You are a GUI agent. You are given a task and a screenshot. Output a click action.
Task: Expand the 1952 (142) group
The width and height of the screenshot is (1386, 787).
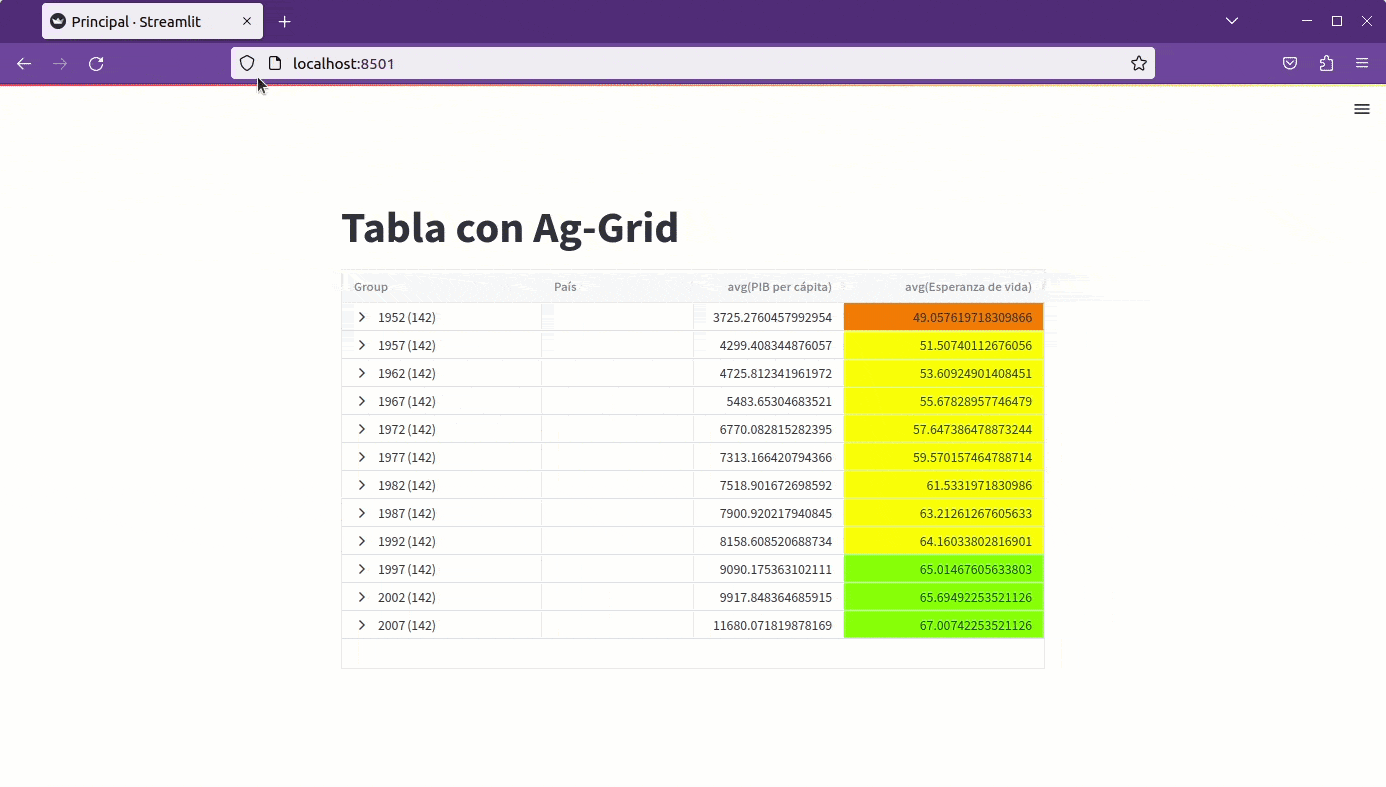point(362,317)
